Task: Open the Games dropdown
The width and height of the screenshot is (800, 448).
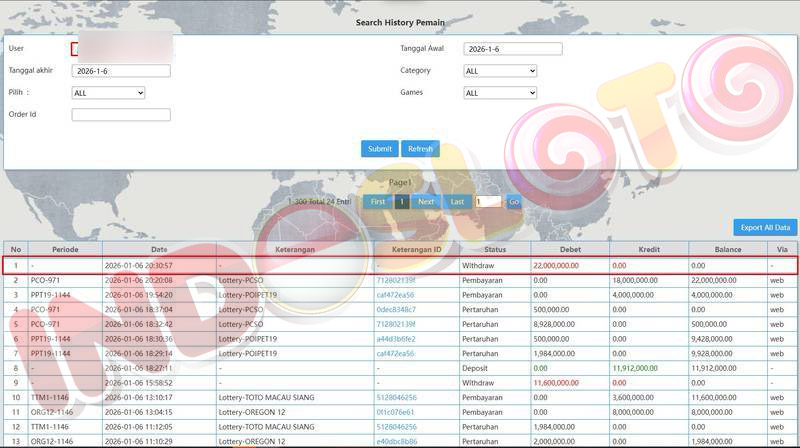Action: (x=500, y=93)
